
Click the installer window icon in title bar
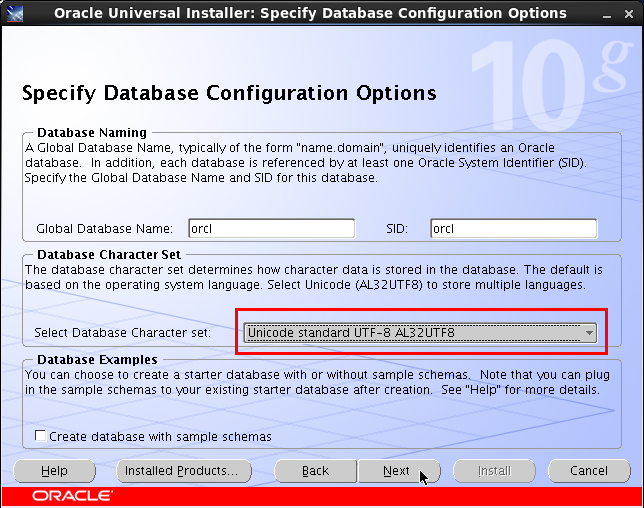(15, 13)
